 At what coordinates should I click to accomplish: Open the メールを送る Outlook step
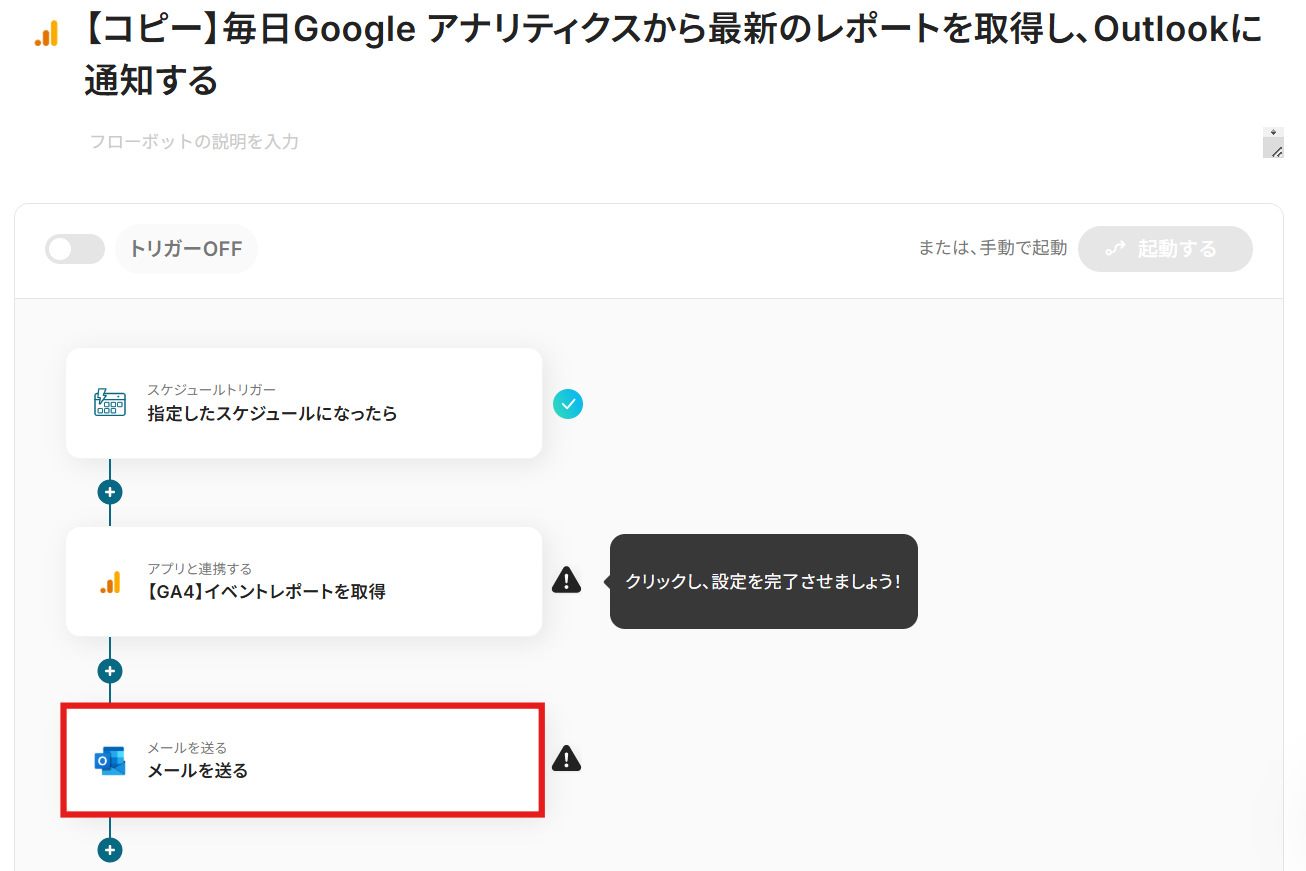(304, 760)
